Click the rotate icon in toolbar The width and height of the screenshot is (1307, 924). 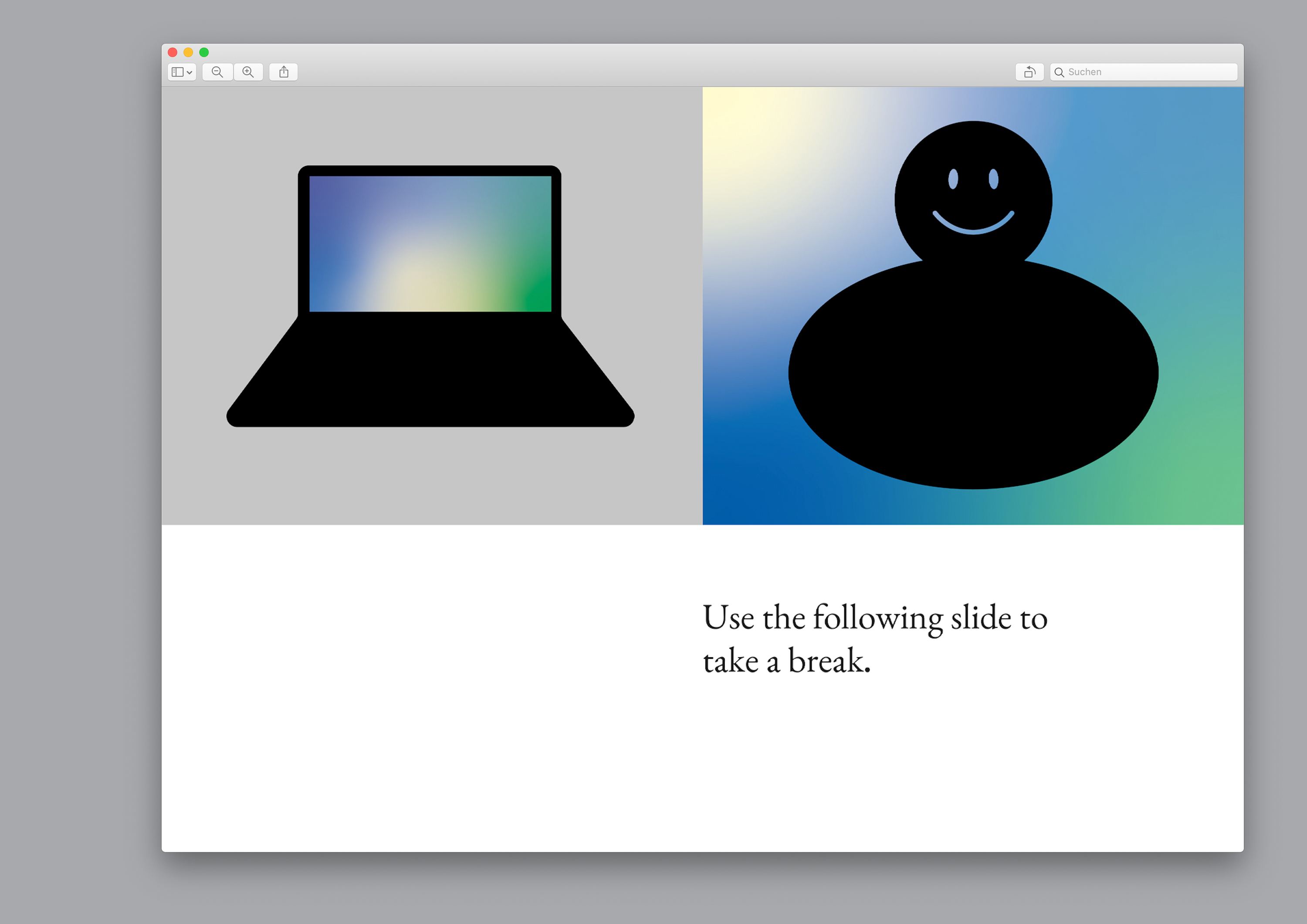(x=1029, y=72)
